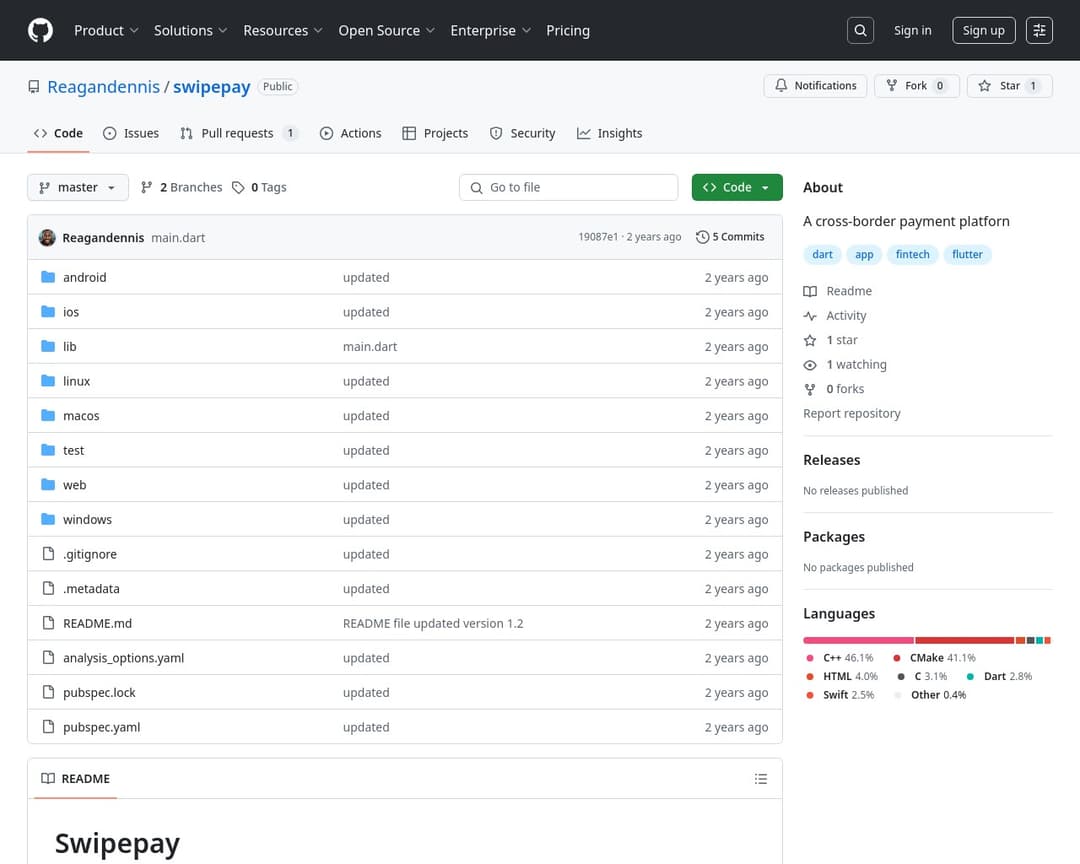This screenshot has width=1080, height=864.
Task: Click the Sign in link
Action: (x=912, y=30)
